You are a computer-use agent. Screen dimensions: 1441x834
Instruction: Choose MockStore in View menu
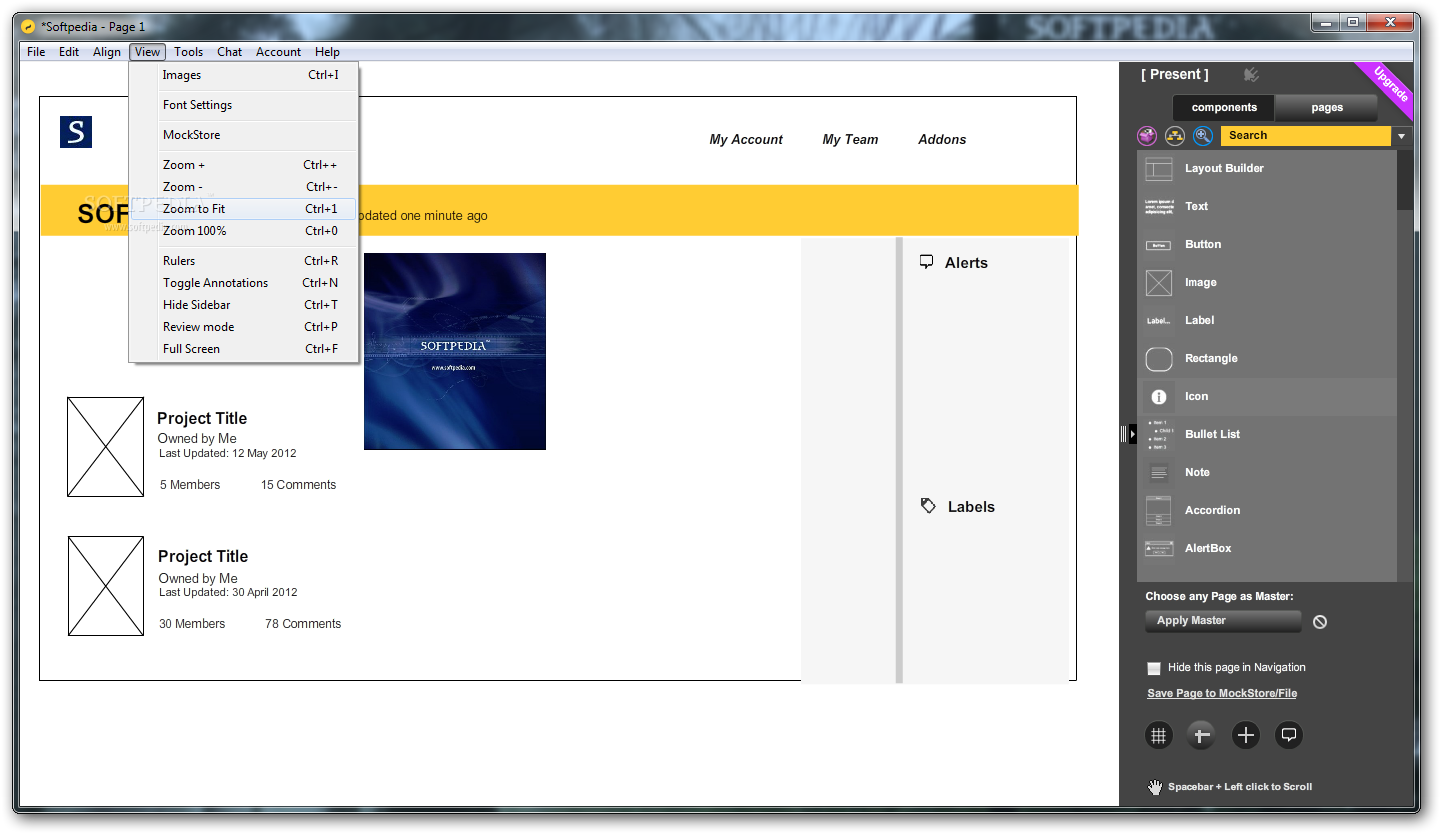(244, 135)
